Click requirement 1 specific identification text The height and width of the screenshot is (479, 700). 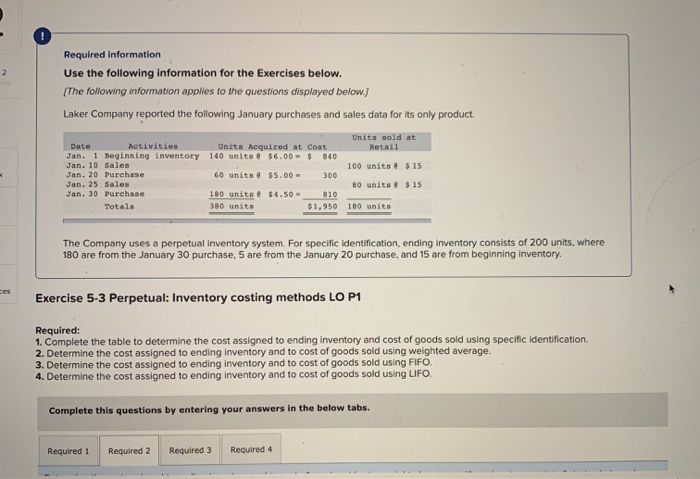point(312,341)
